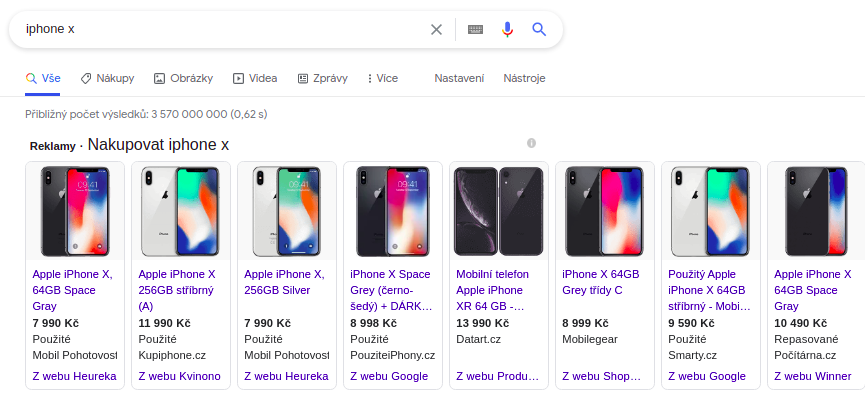865x401 pixels.
Task: Click the Smarty.cz silver iPhone X thumbnail
Action: [711, 211]
